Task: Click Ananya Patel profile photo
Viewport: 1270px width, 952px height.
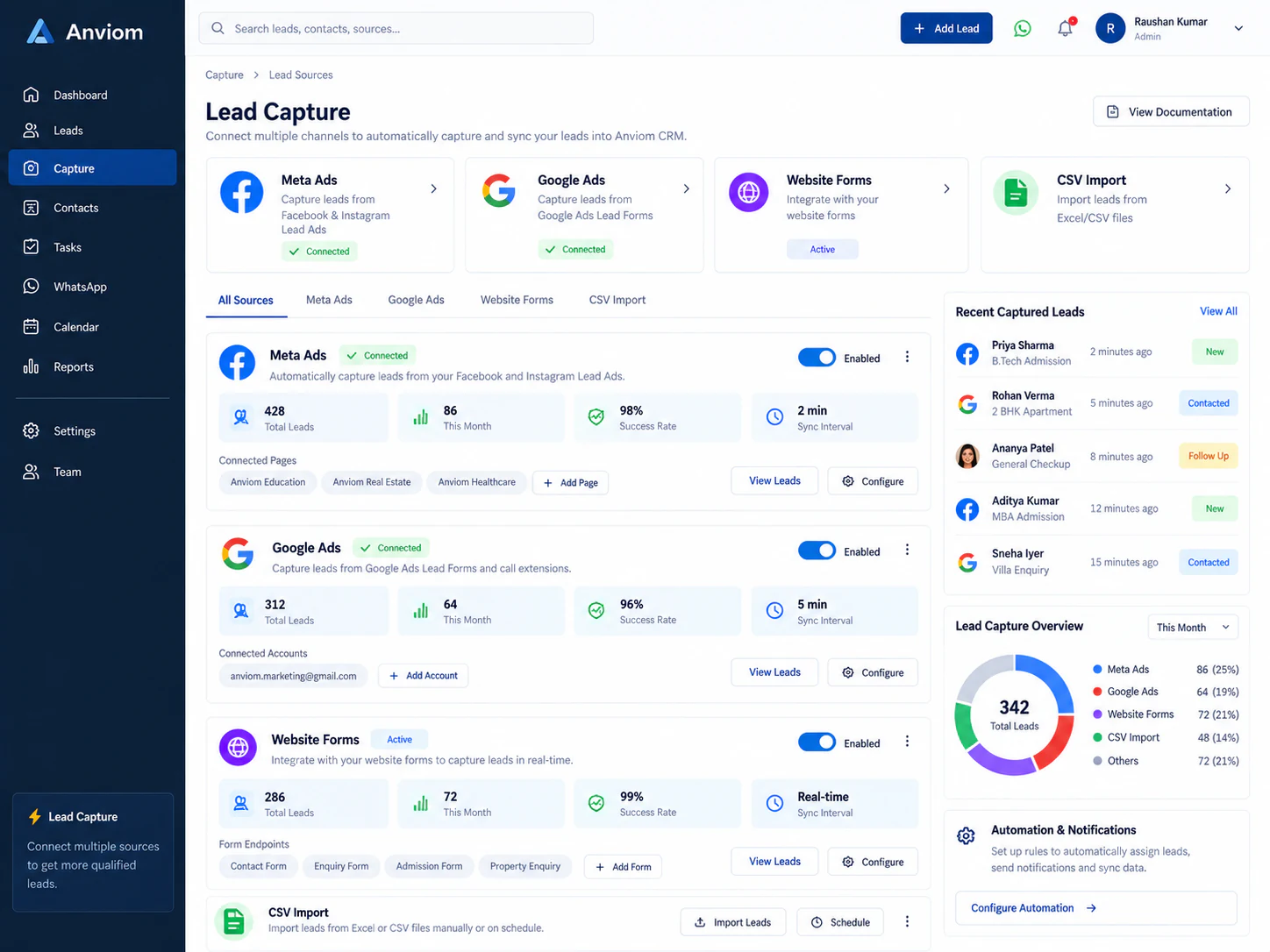Action: (967, 456)
